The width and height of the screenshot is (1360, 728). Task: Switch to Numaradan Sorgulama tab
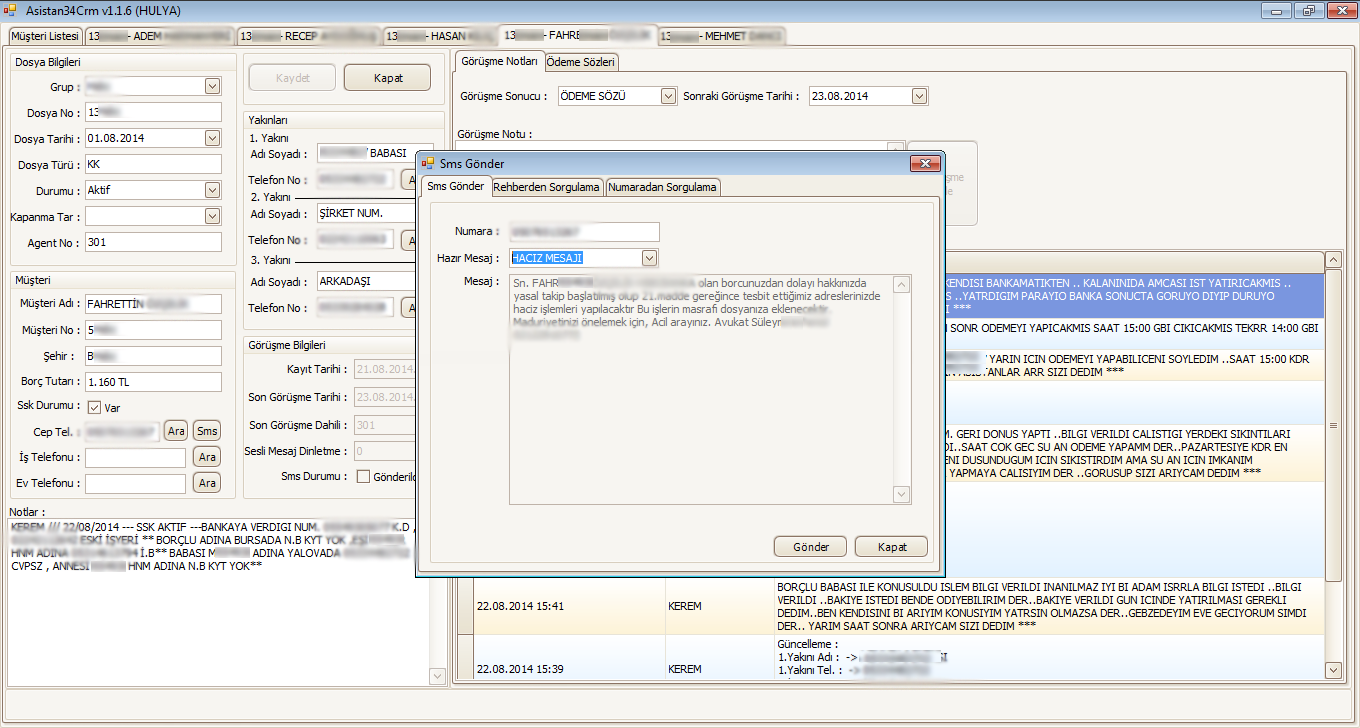coord(663,187)
